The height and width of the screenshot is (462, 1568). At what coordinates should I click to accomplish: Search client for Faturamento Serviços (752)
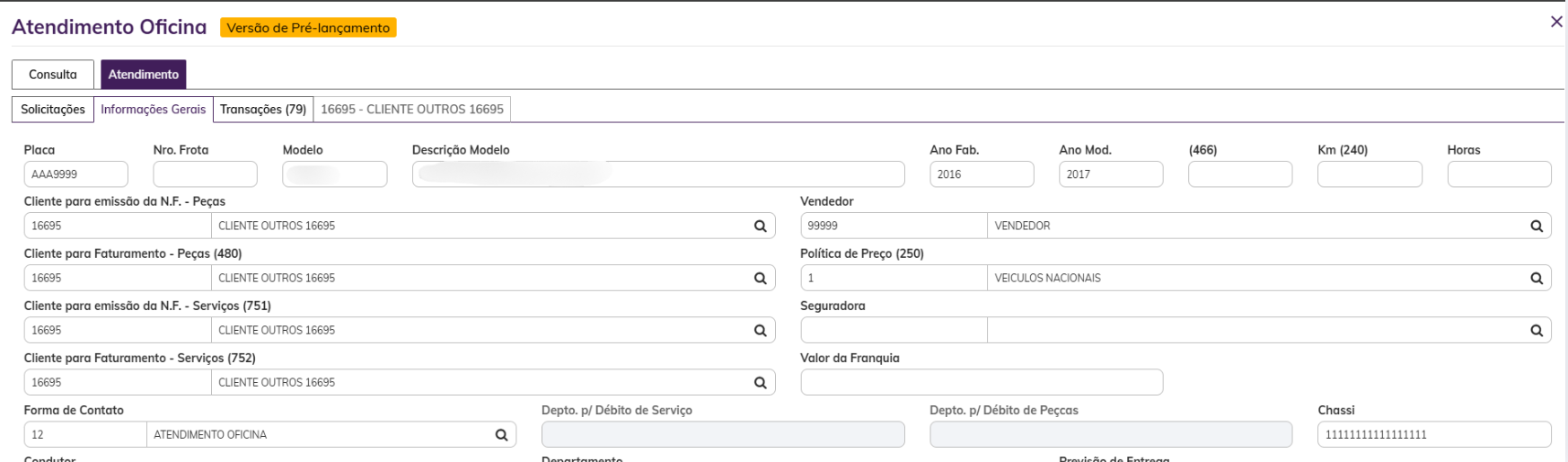click(760, 383)
